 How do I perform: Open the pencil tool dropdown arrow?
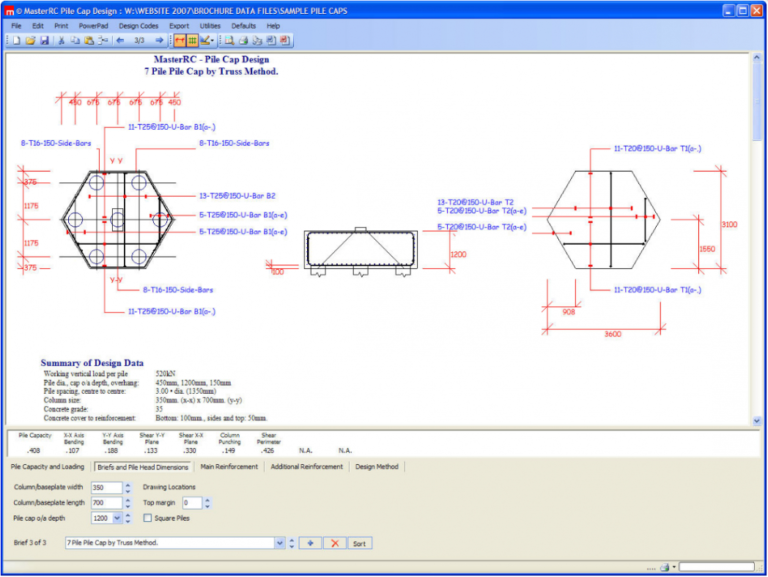[x=212, y=41]
